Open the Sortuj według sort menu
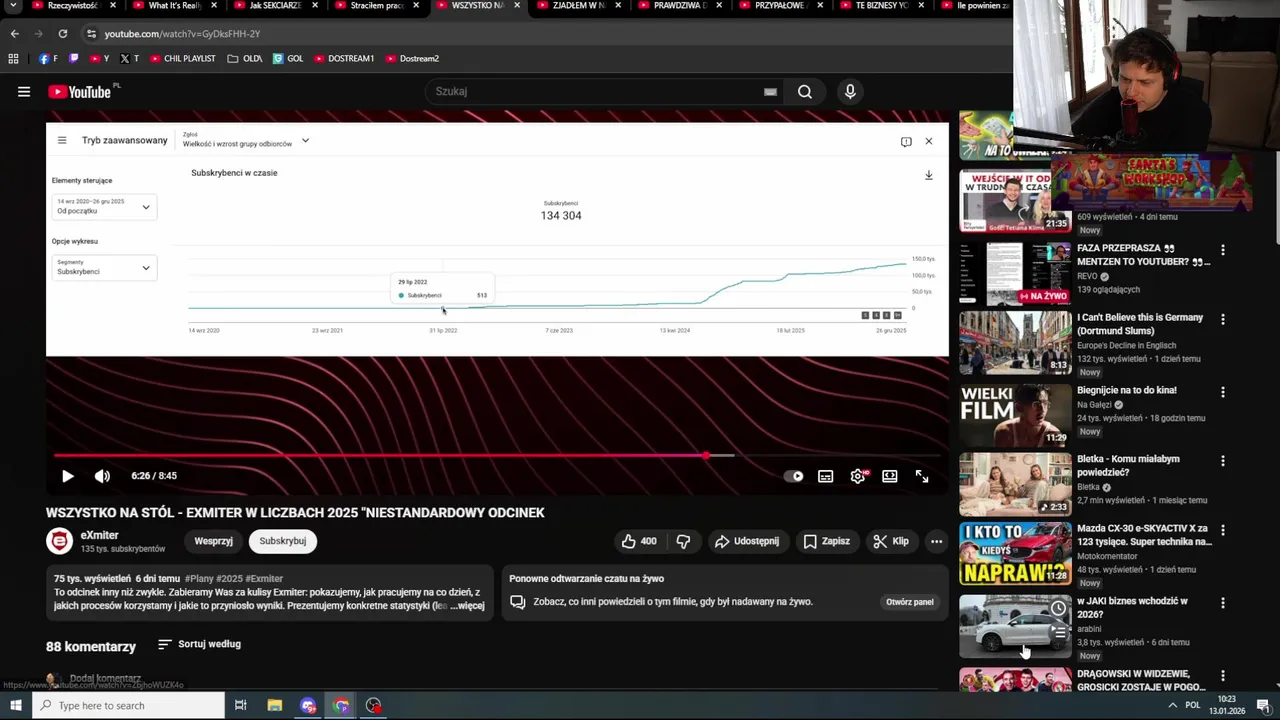This screenshot has width=1280, height=720. coord(200,644)
